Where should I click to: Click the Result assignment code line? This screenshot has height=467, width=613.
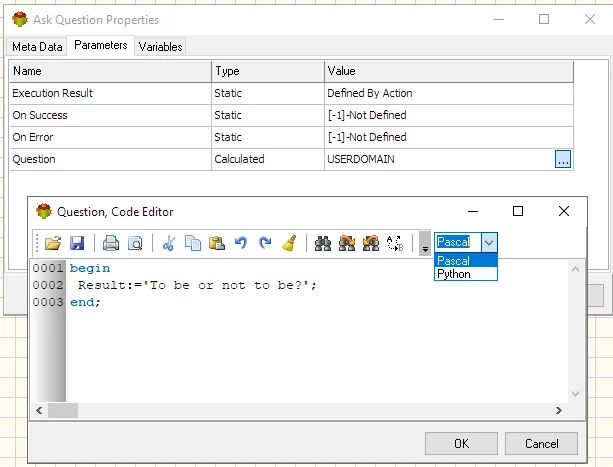pos(197,285)
